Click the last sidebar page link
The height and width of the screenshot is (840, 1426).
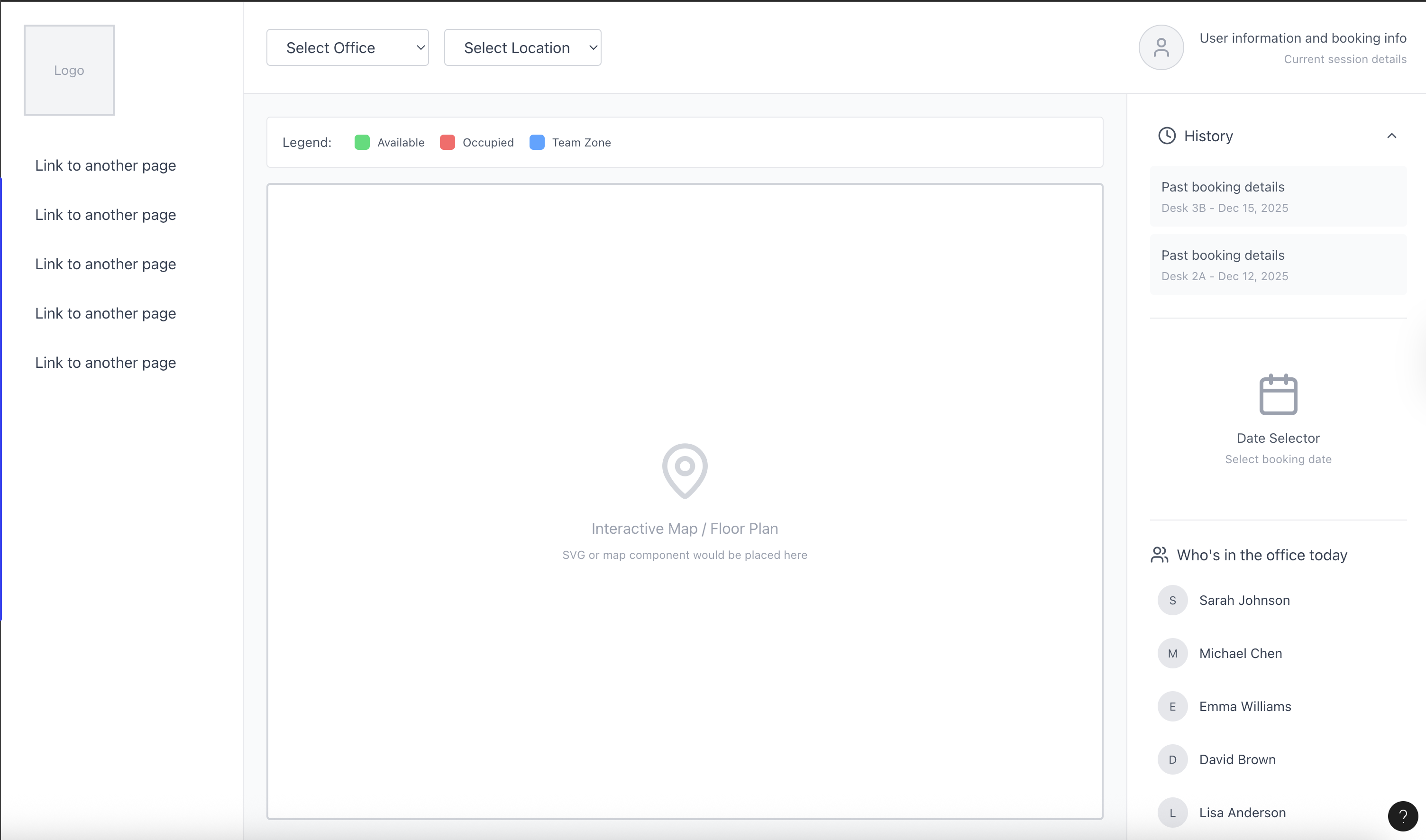(105, 362)
